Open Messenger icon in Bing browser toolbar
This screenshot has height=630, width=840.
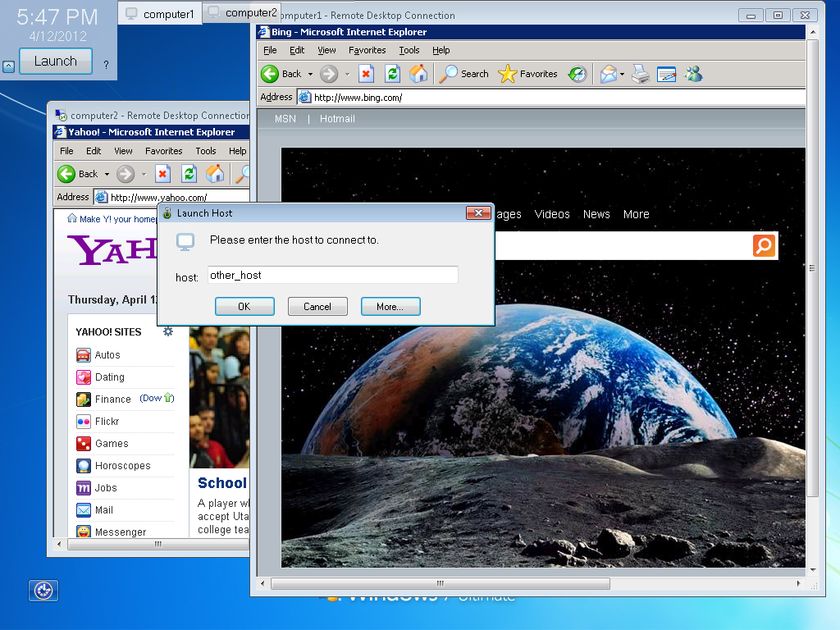tap(694, 73)
